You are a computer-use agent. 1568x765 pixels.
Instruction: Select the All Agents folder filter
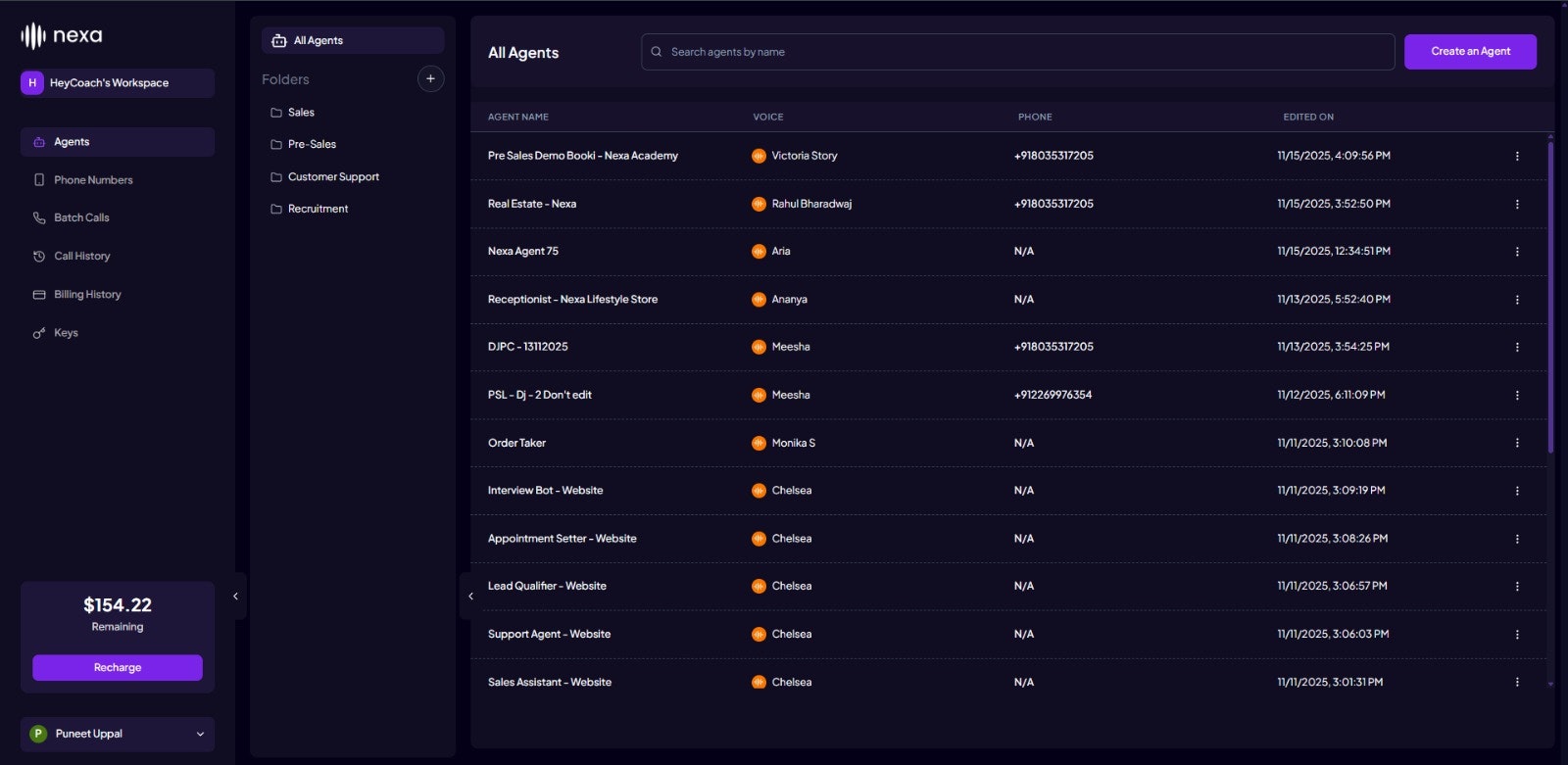tap(353, 40)
